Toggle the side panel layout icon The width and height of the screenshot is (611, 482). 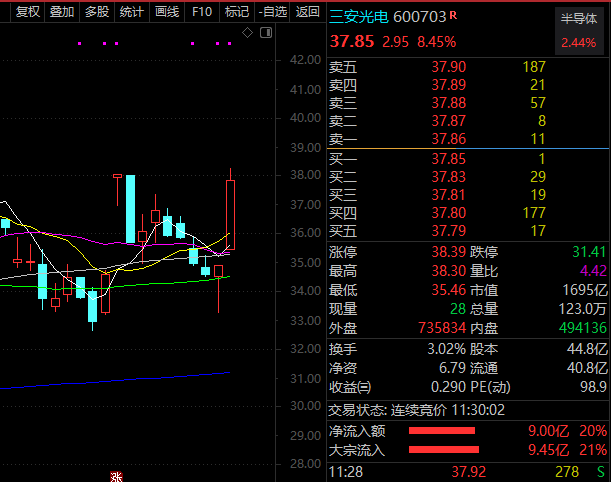coord(266,33)
